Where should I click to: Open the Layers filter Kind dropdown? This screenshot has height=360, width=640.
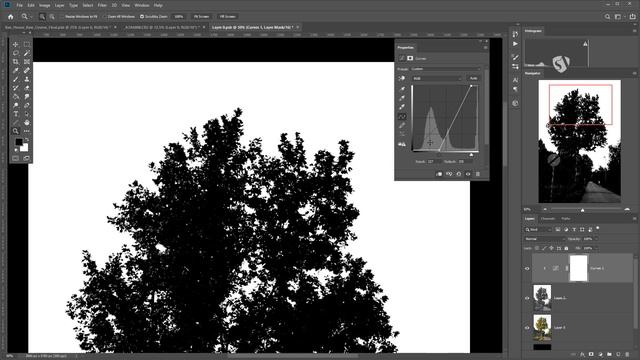point(539,230)
